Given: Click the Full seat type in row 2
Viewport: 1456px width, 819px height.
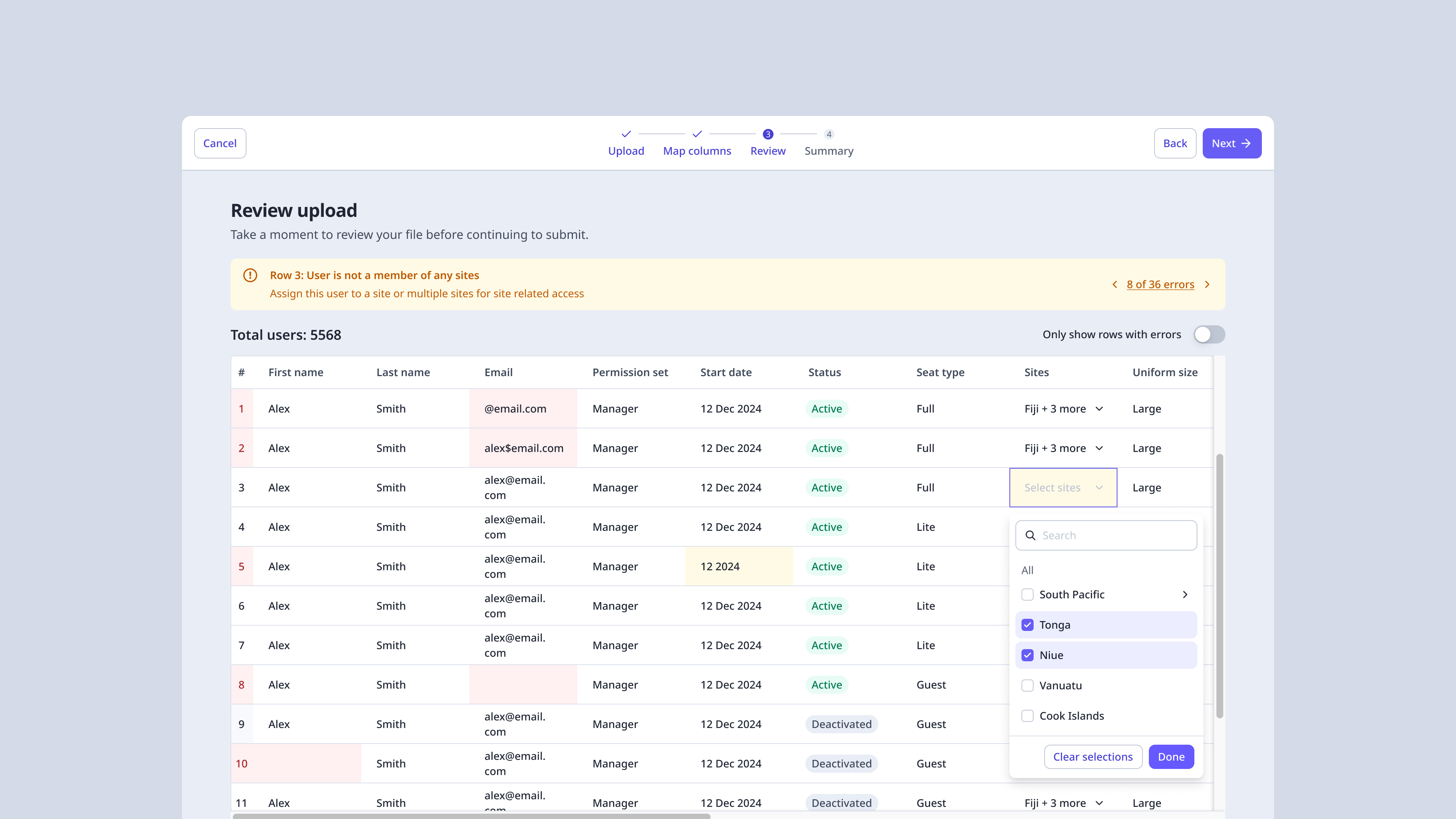Looking at the screenshot, I should pyautogui.click(x=925, y=448).
